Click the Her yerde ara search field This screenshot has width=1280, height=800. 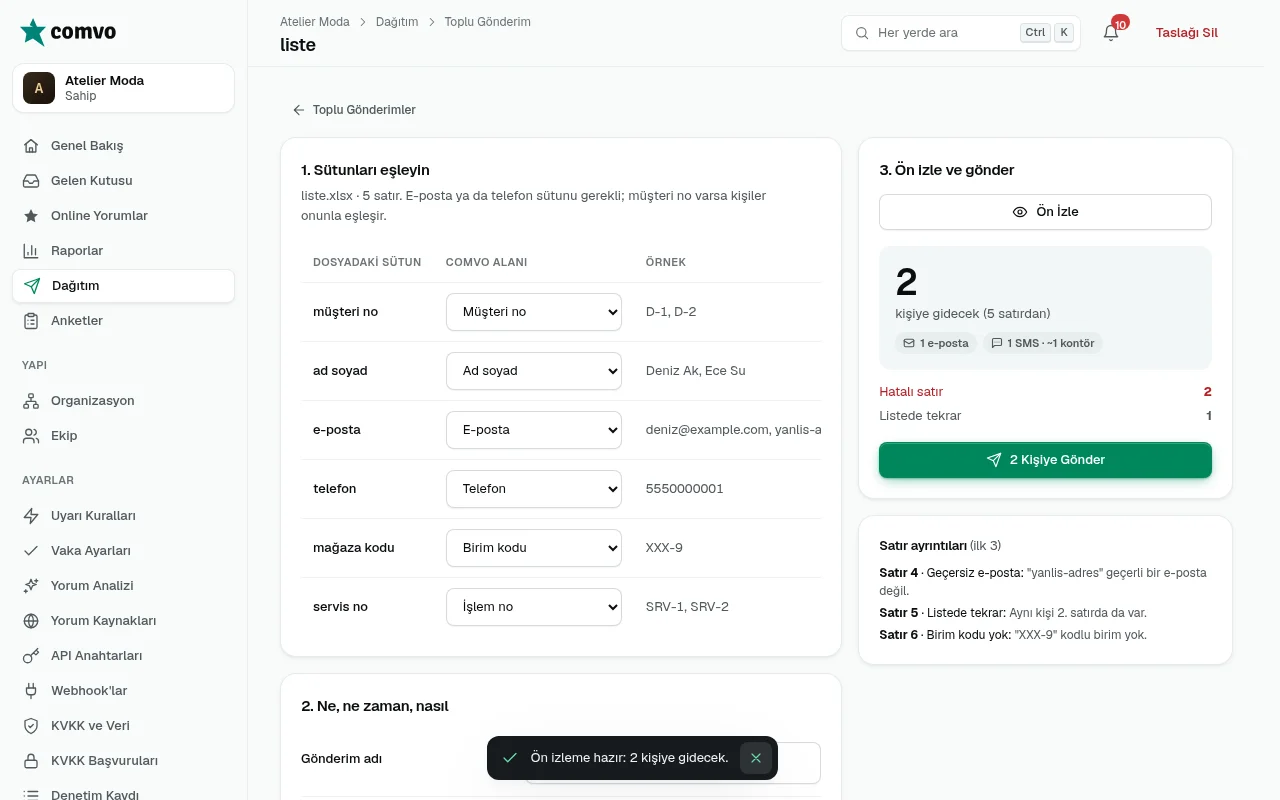tap(961, 33)
